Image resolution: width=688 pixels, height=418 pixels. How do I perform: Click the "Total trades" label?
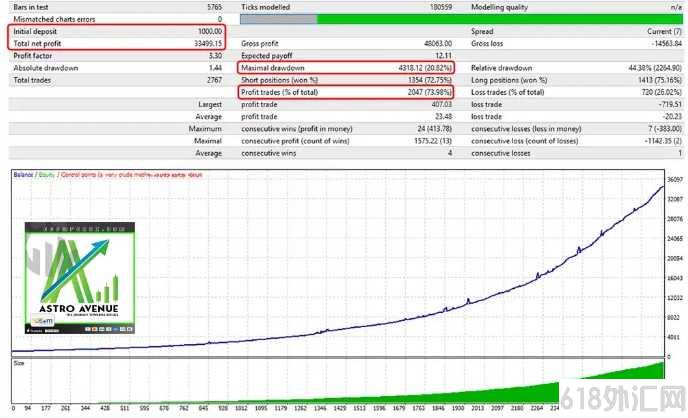pos(32,80)
